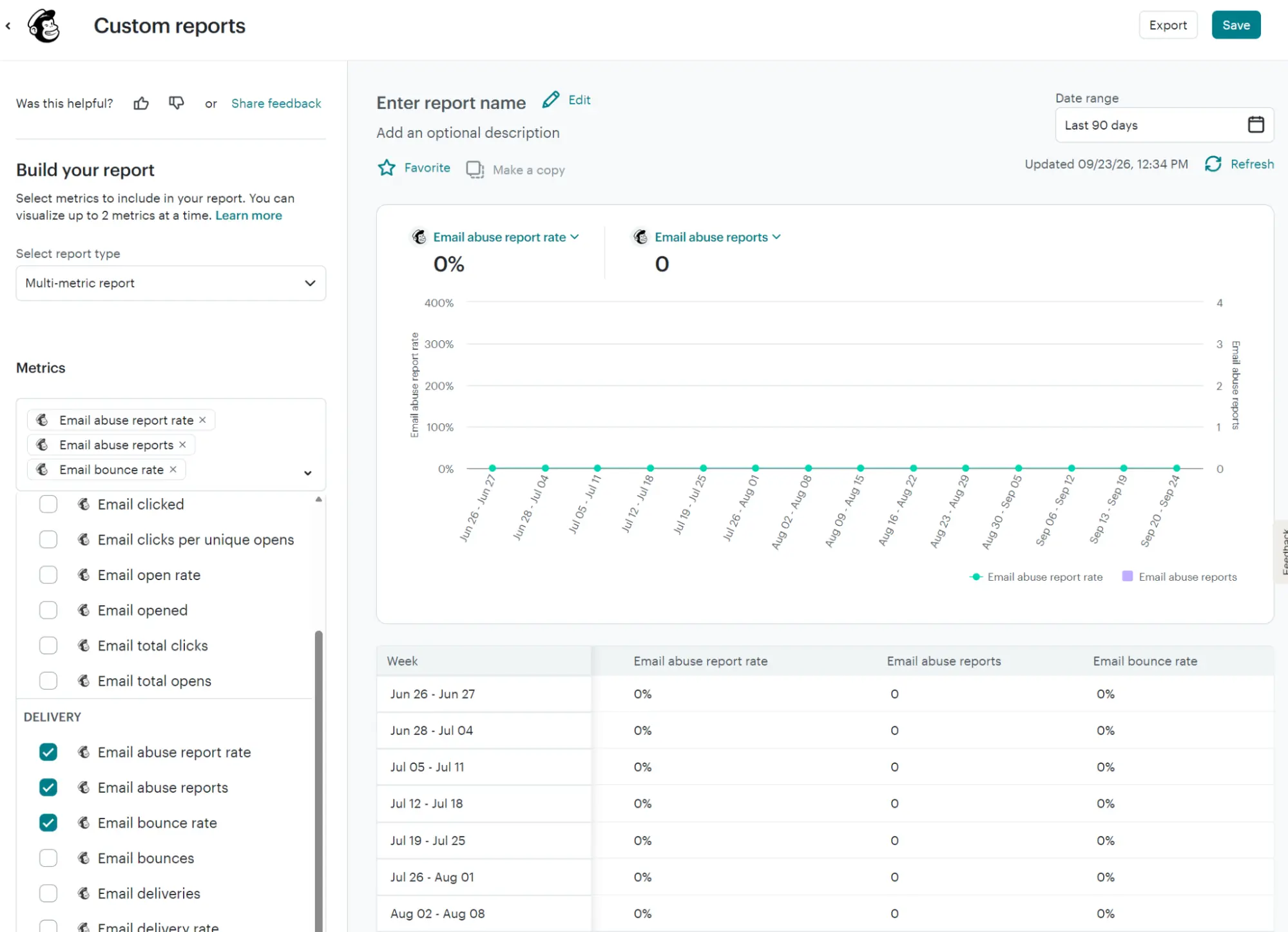Give thumbs up feedback
1288x932 pixels.
pos(141,103)
